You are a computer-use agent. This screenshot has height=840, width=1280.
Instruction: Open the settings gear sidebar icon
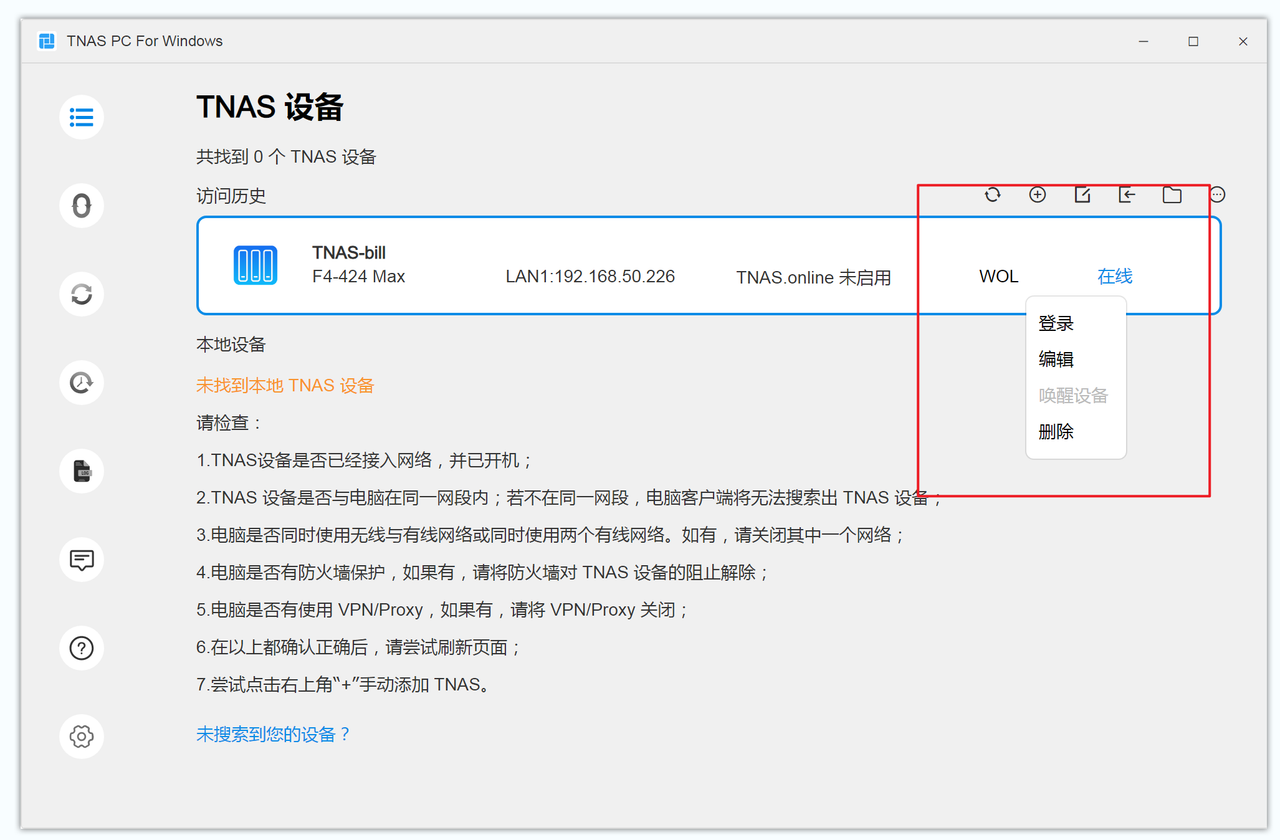pos(82,737)
